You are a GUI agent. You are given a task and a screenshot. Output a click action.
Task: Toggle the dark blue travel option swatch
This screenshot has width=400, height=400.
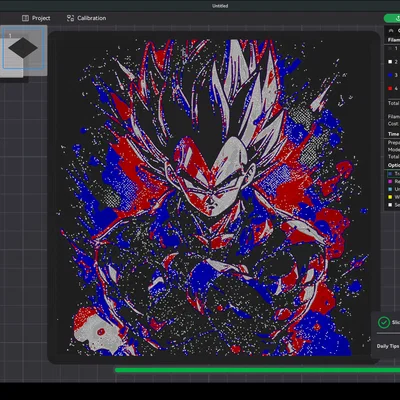pyautogui.click(x=390, y=174)
